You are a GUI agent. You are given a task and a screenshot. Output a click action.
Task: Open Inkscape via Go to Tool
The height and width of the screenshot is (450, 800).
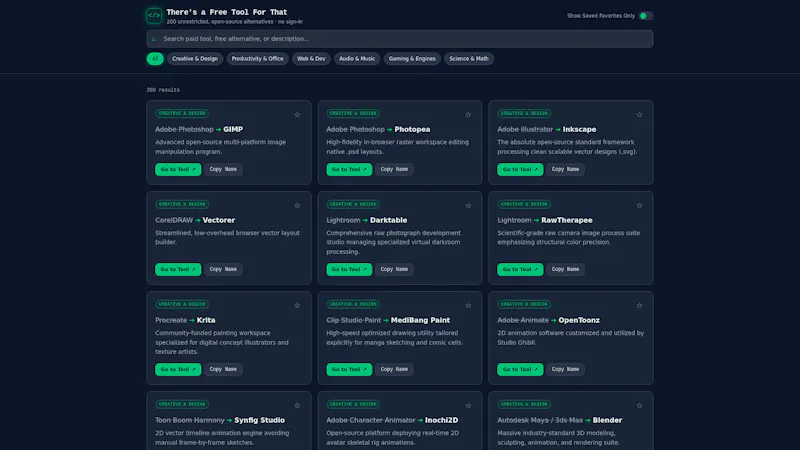click(x=520, y=169)
